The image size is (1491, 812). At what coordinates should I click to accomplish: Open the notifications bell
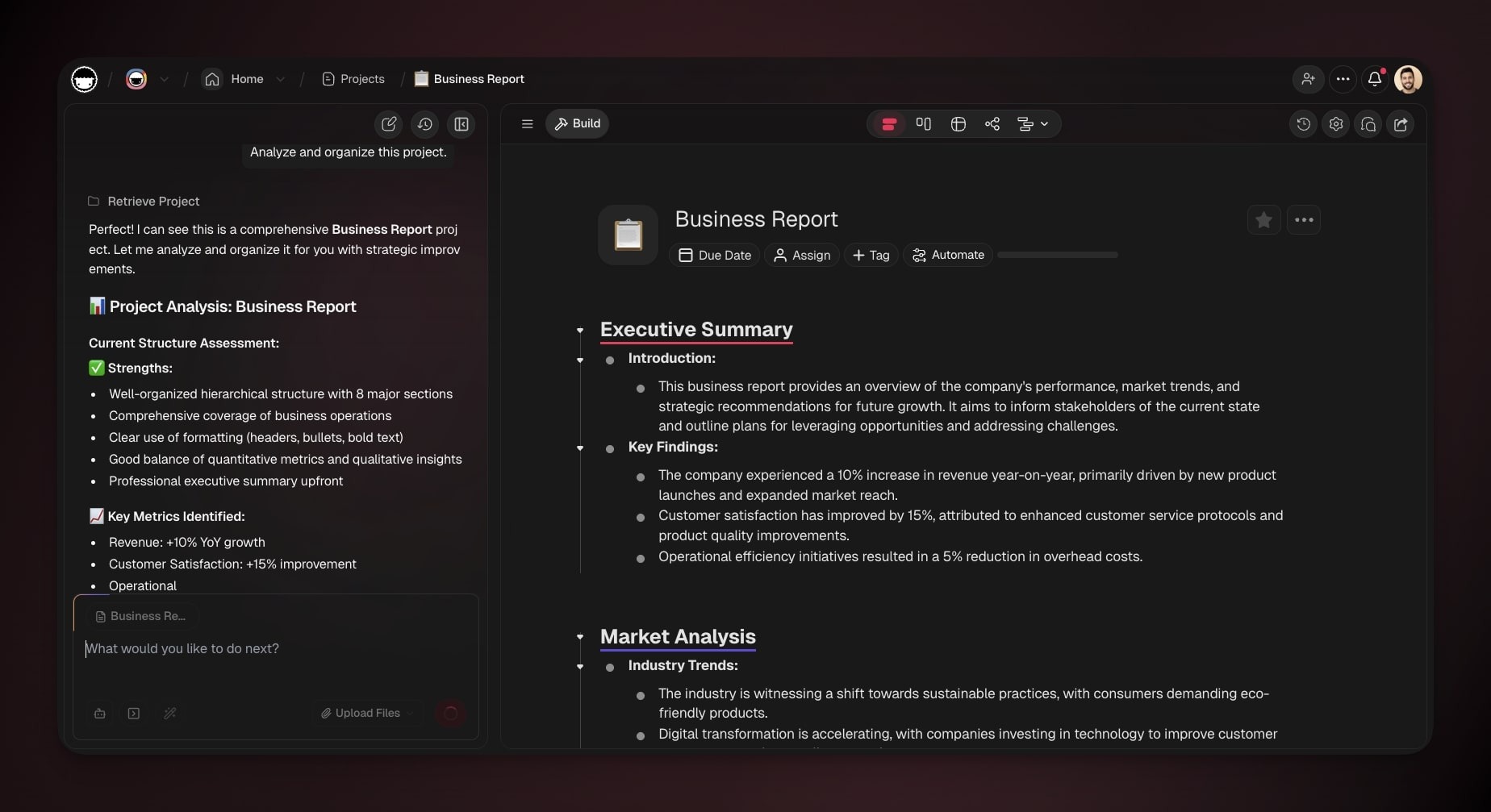tap(1374, 79)
